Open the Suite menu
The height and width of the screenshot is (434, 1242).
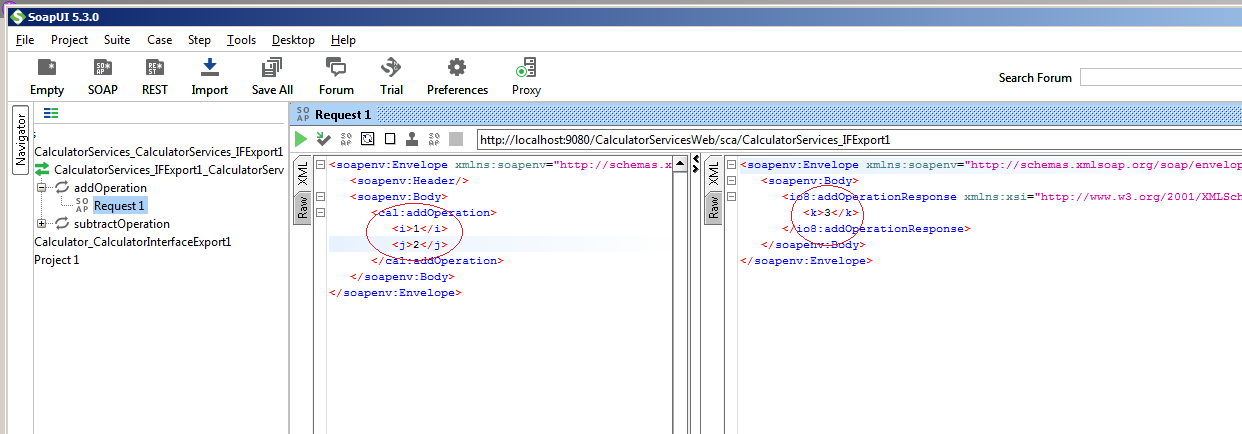pos(117,40)
